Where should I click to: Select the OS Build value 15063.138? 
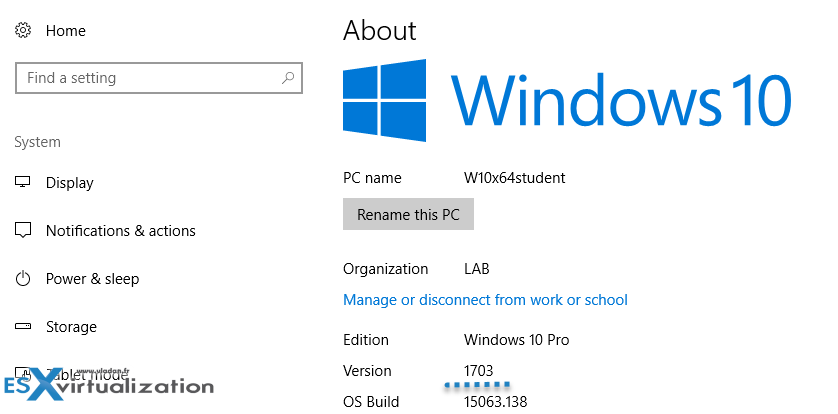tap(495, 402)
